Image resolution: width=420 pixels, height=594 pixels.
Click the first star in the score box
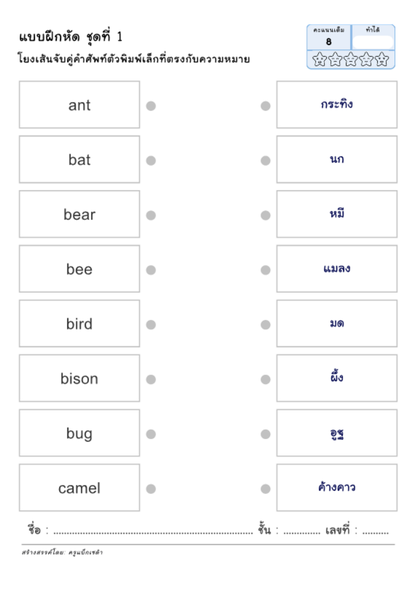tap(319, 59)
